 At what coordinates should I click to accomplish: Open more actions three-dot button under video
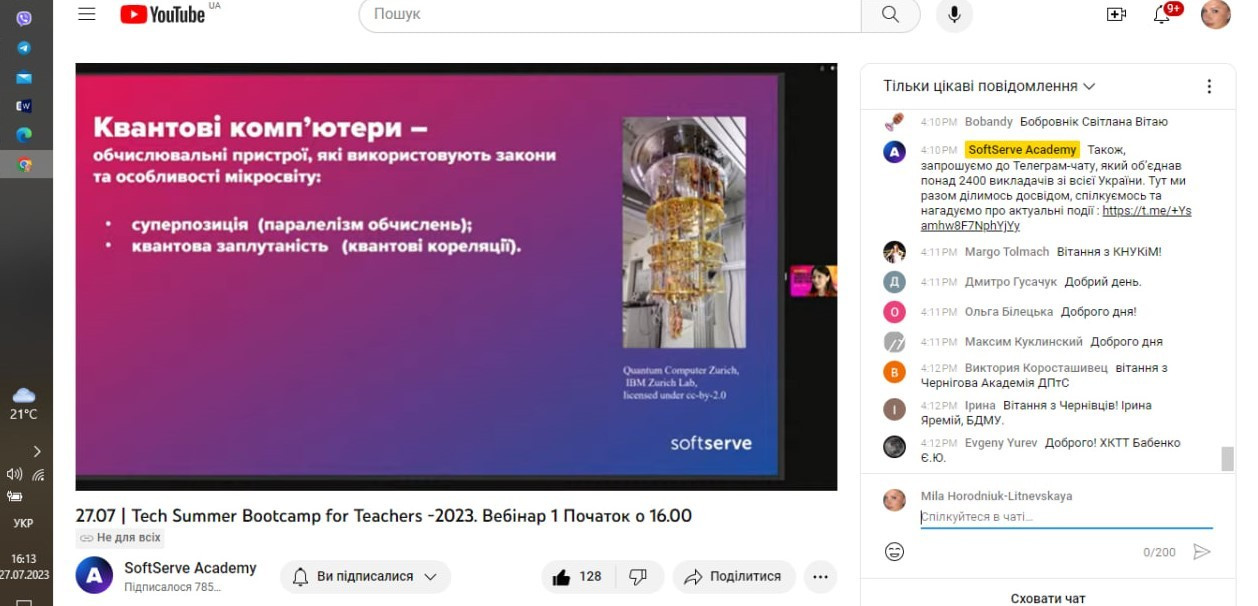820,577
